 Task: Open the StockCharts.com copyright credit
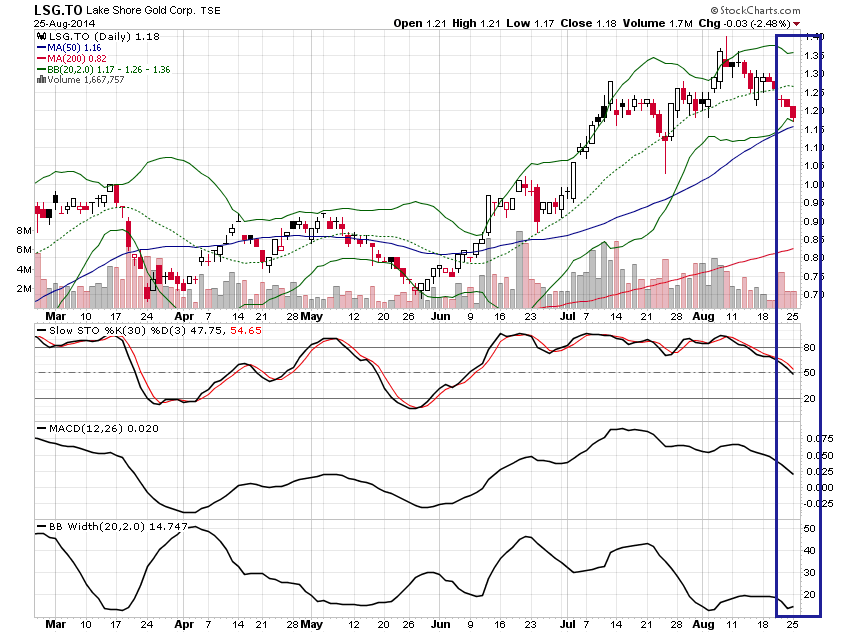[755, 10]
